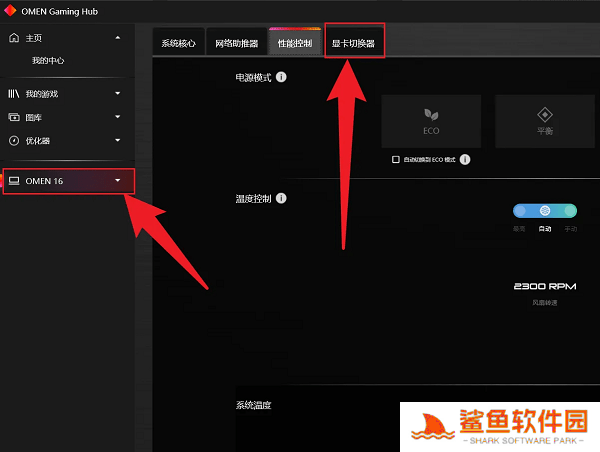Expand the 我的游戏 dropdown arrow
The width and height of the screenshot is (600, 452).
tap(118, 93)
